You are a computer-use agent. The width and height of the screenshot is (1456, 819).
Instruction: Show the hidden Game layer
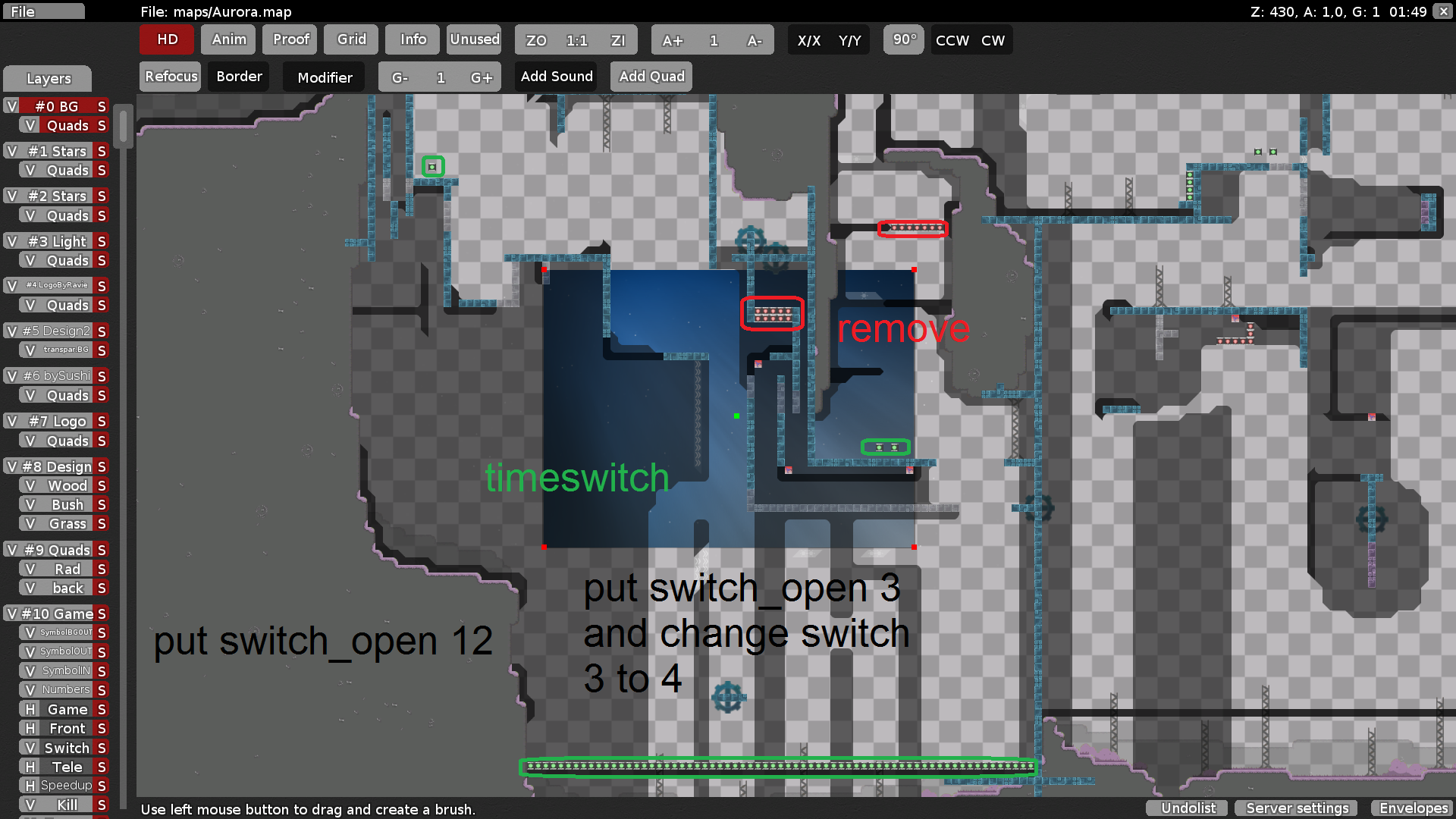(30, 709)
